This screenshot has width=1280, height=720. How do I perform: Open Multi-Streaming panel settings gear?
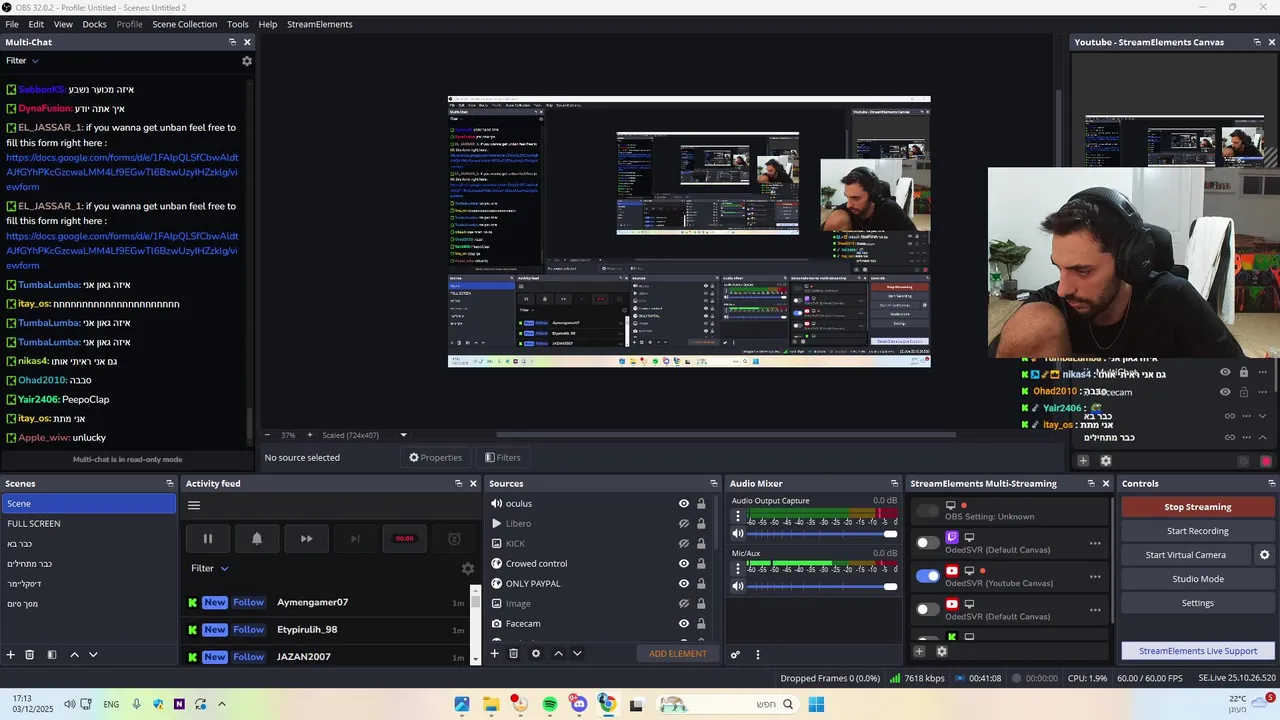(x=941, y=652)
